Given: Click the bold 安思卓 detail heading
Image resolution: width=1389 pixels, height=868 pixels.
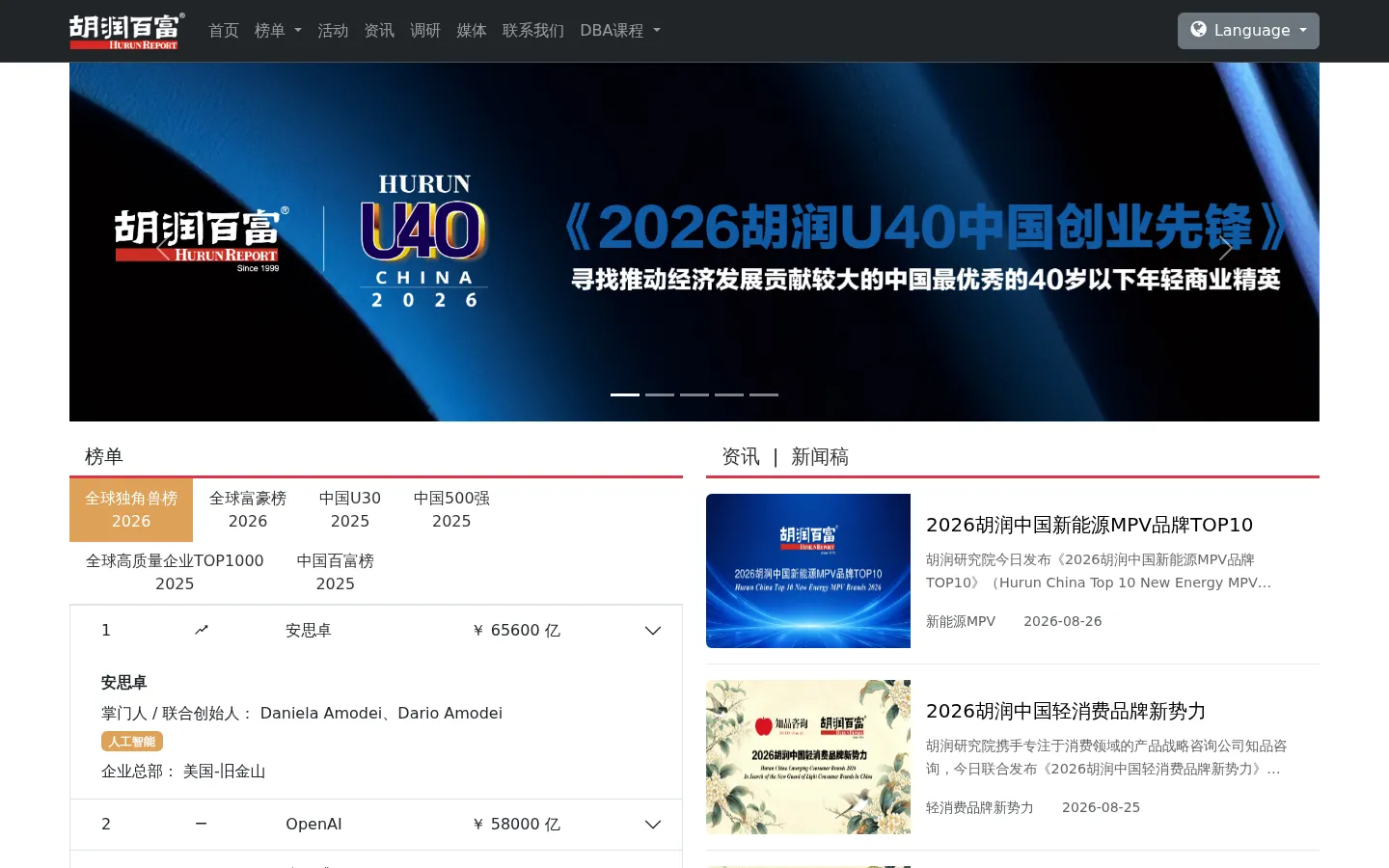Looking at the screenshot, I should [x=124, y=683].
